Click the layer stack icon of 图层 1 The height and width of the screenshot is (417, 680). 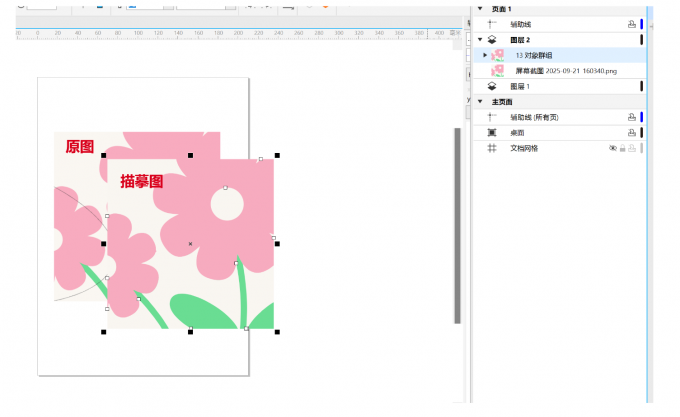[x=491, y=86]
